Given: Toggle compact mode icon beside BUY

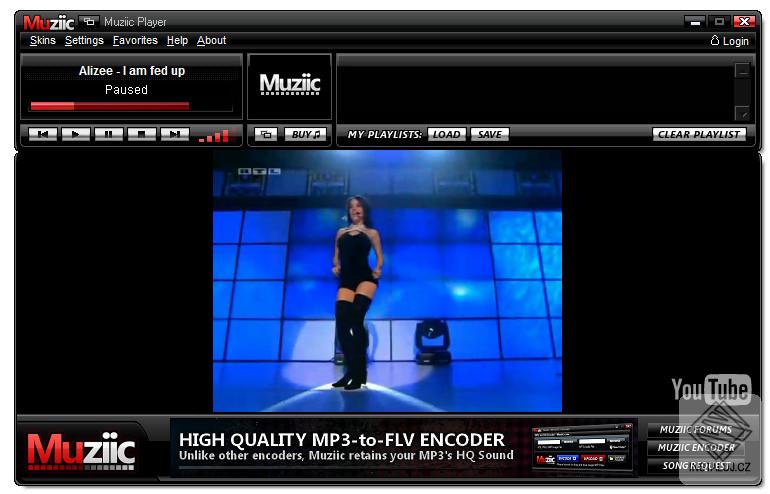Looking at the screenshot, I should coord(266,134).
